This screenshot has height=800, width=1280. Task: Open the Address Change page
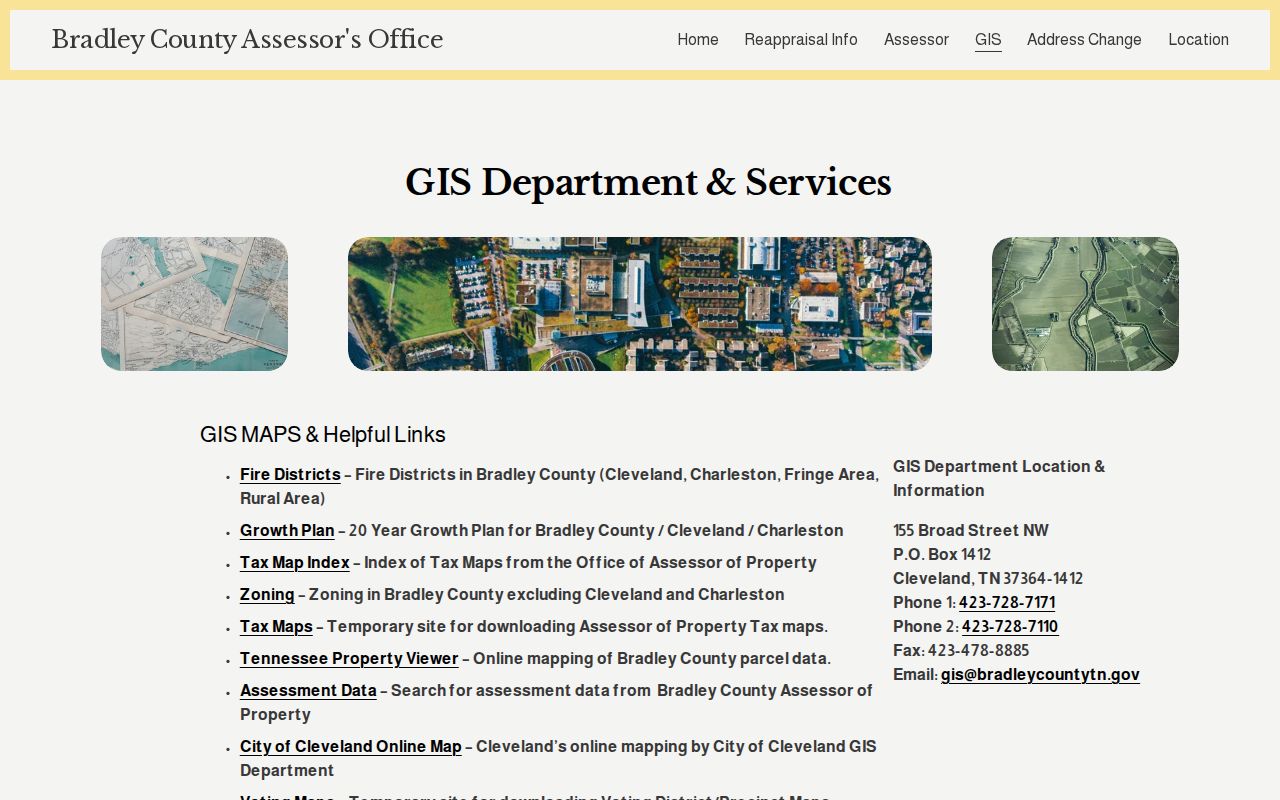click(x=1084, y=40)
